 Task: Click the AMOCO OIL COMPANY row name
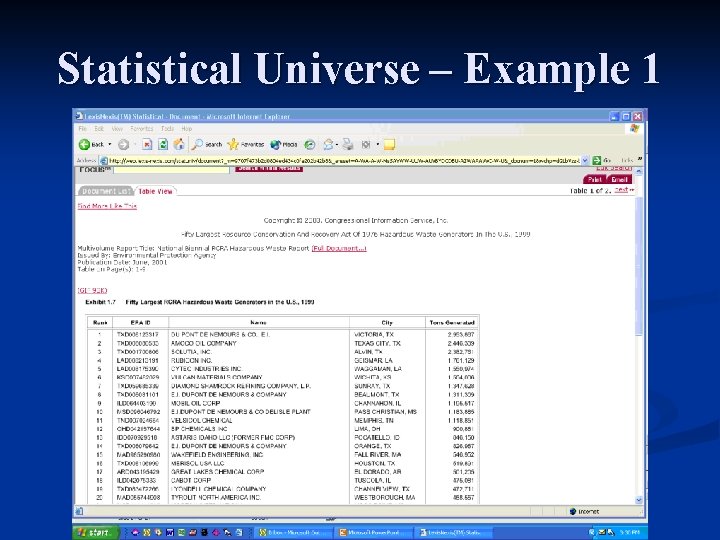click(x=204, y=343)
